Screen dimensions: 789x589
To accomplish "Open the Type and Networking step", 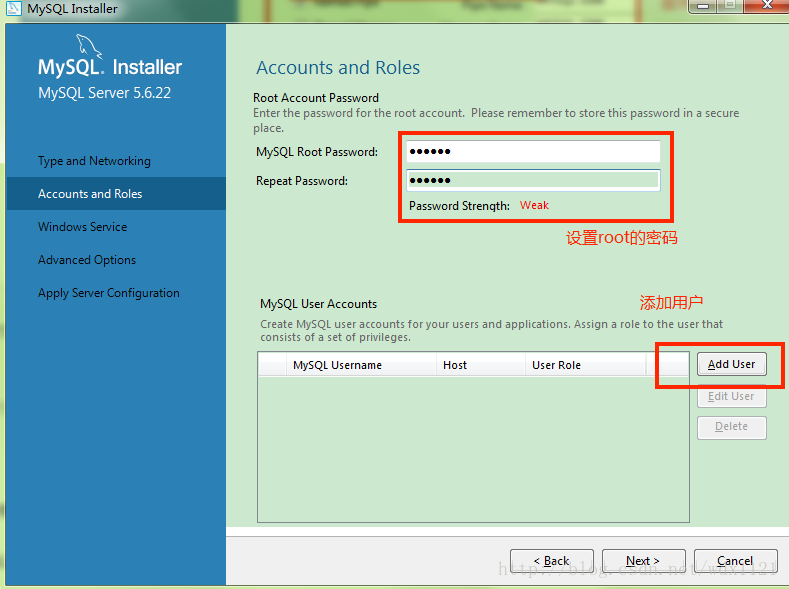I will click(x=94, y=161).
